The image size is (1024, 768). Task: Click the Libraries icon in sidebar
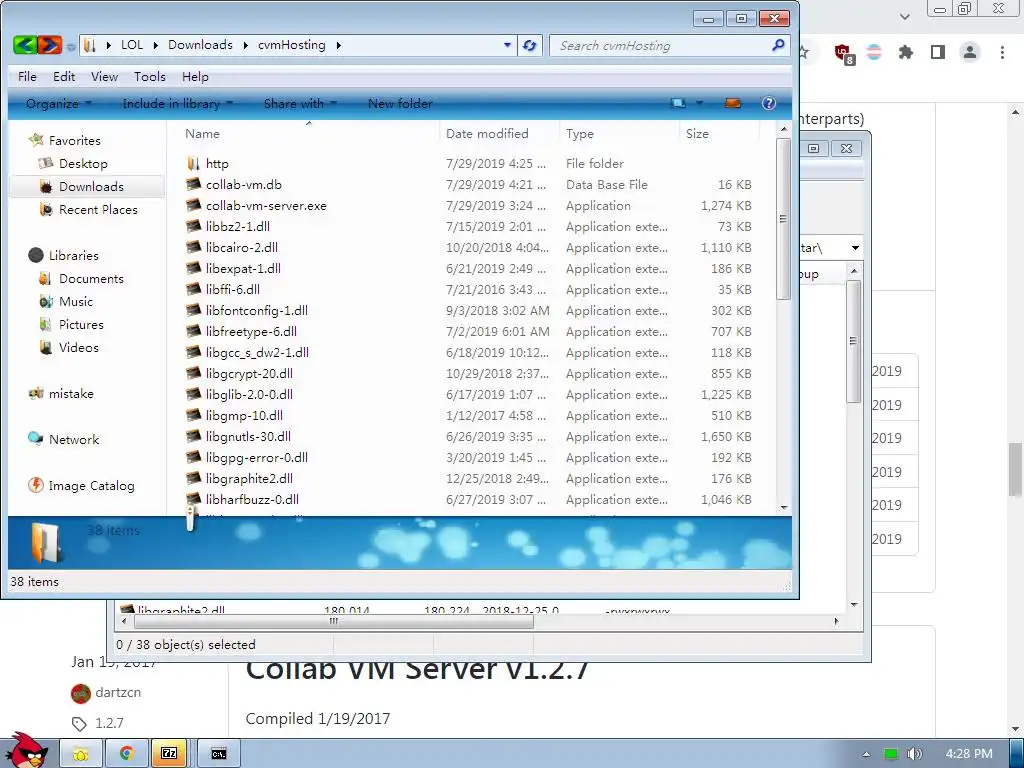36,255
